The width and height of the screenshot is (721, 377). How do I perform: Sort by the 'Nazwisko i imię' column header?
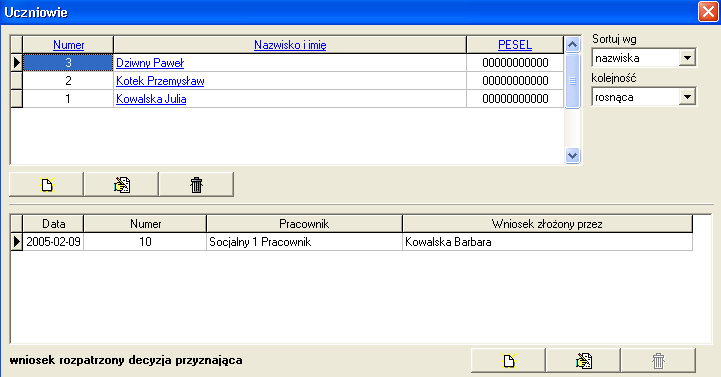(x=290, y=45)
